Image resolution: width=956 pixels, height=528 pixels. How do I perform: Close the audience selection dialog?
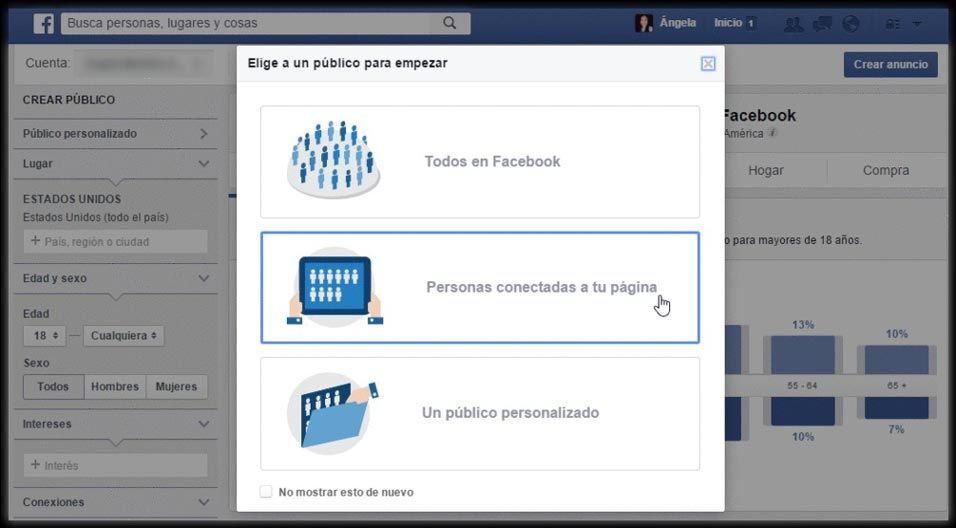(708, 64)
